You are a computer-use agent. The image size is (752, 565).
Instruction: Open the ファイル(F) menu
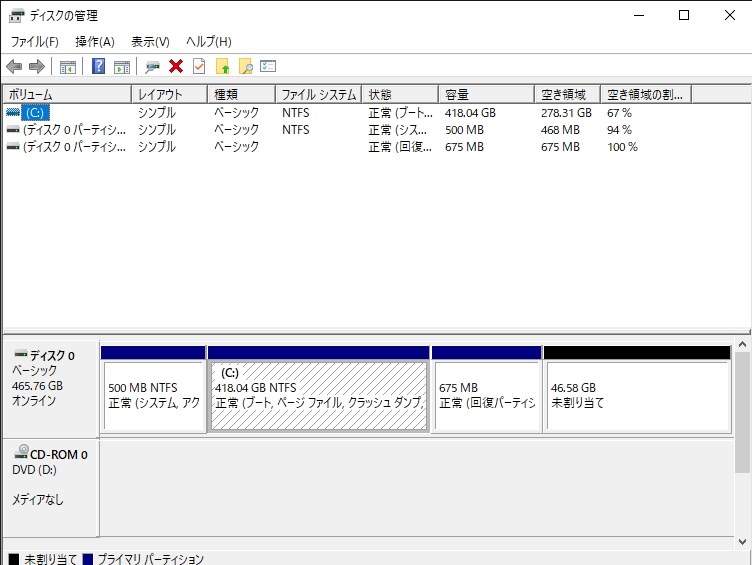point(35,42)
